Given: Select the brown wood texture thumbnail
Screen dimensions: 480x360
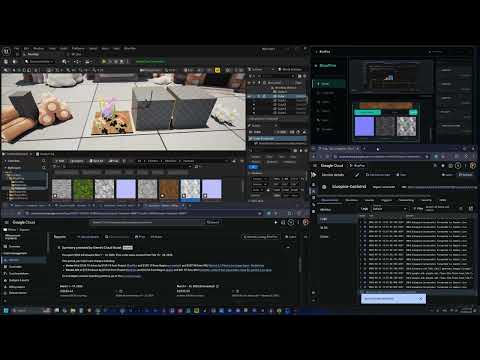Looking at the screenshot, I should (x=169, y=189).
